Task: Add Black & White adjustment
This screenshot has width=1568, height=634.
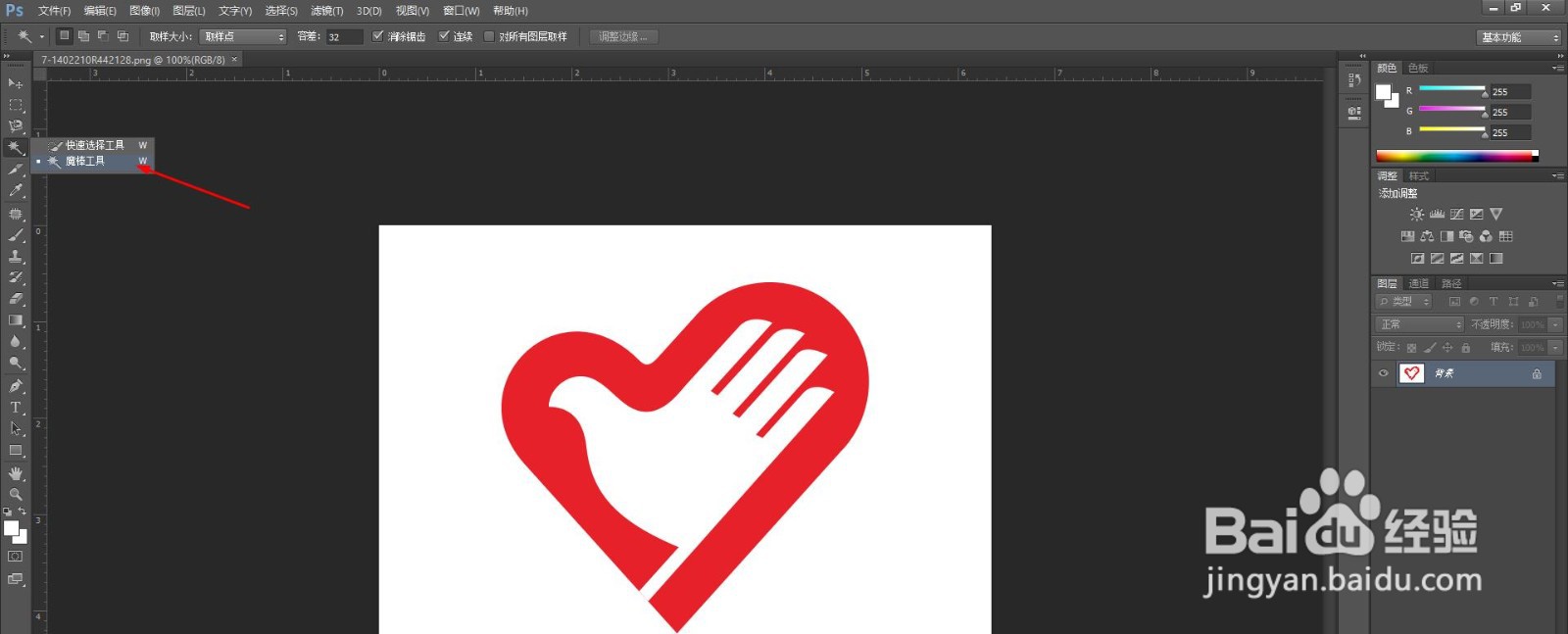Action: coord(1446,236)
